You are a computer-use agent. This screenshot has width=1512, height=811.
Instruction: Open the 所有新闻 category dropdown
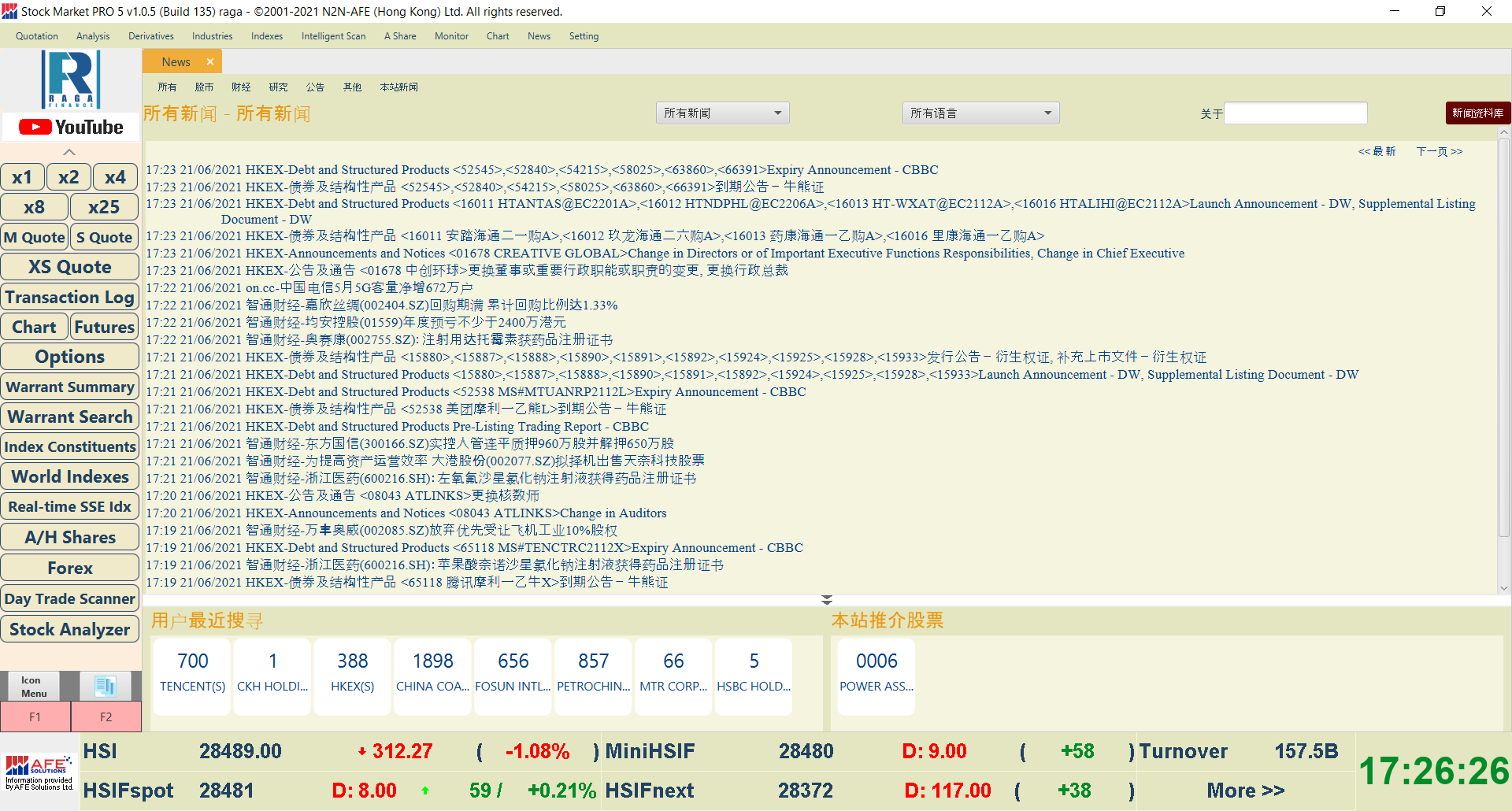click(x=722, y=113)
